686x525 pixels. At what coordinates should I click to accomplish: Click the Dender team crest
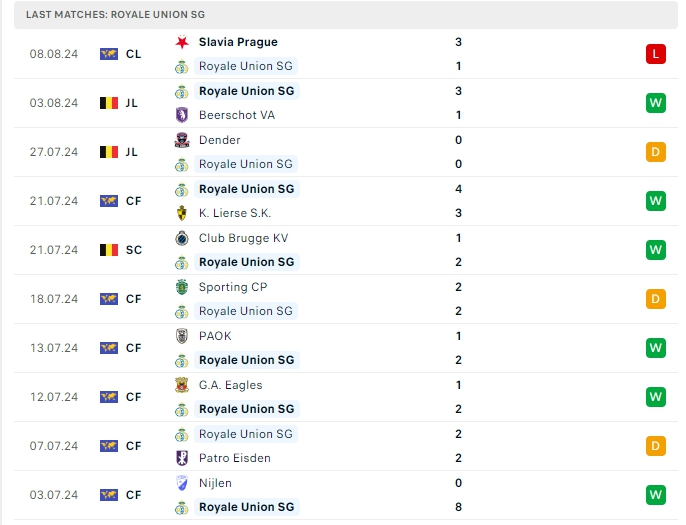point(182,140)
